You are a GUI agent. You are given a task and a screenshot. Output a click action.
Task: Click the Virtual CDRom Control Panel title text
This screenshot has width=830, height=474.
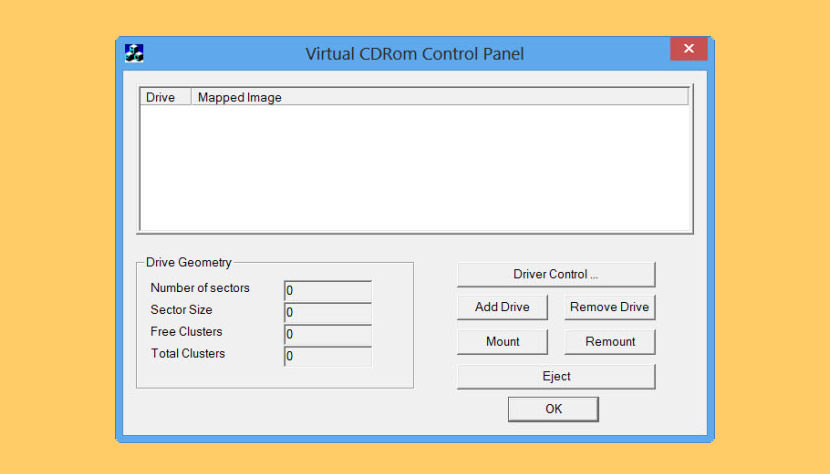414,53
